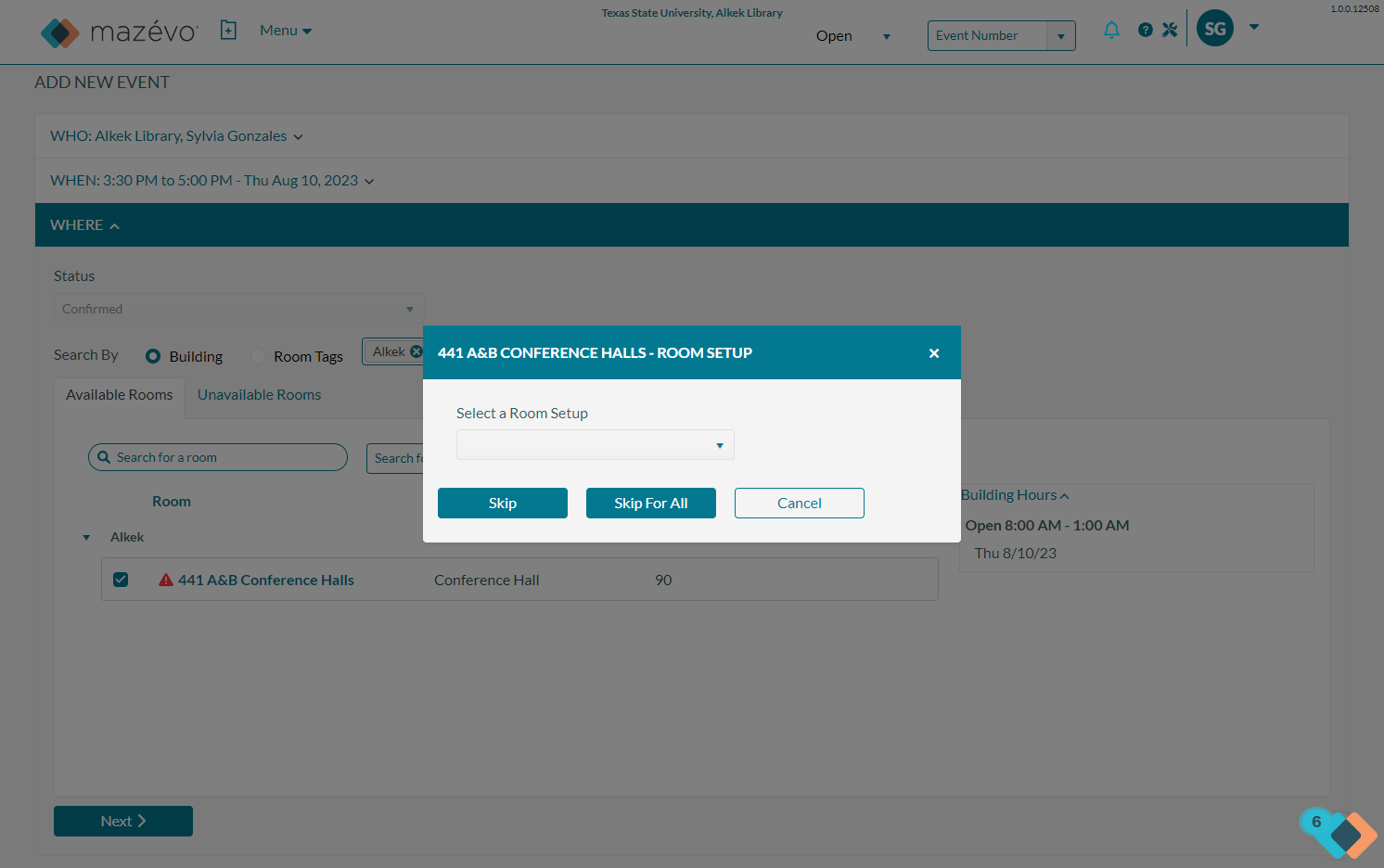Expand the WHEN section
The image size is (1384, 868).
pos(211,181)
